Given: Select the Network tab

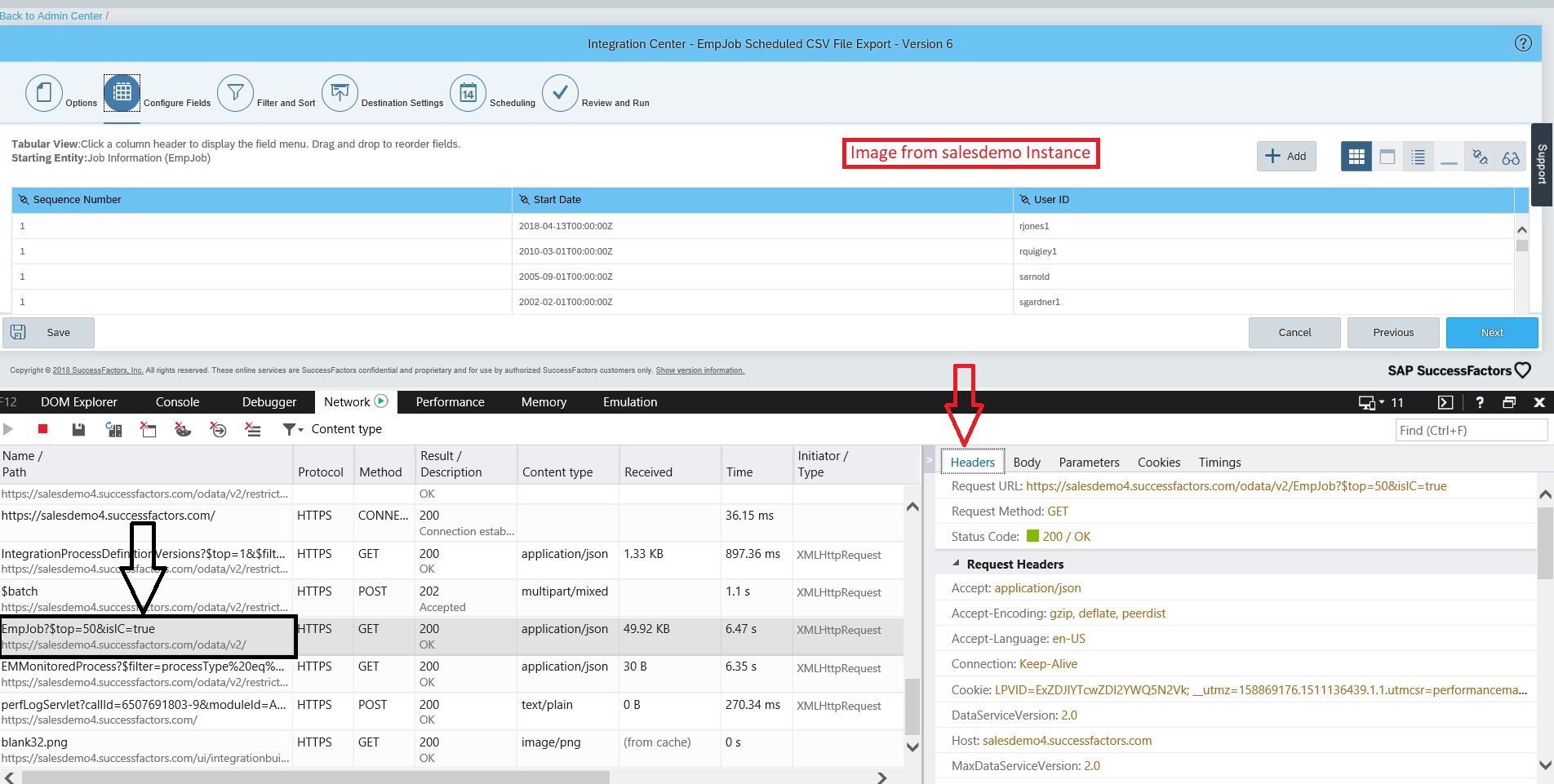Looking at the screenshot, I should 355,402.
